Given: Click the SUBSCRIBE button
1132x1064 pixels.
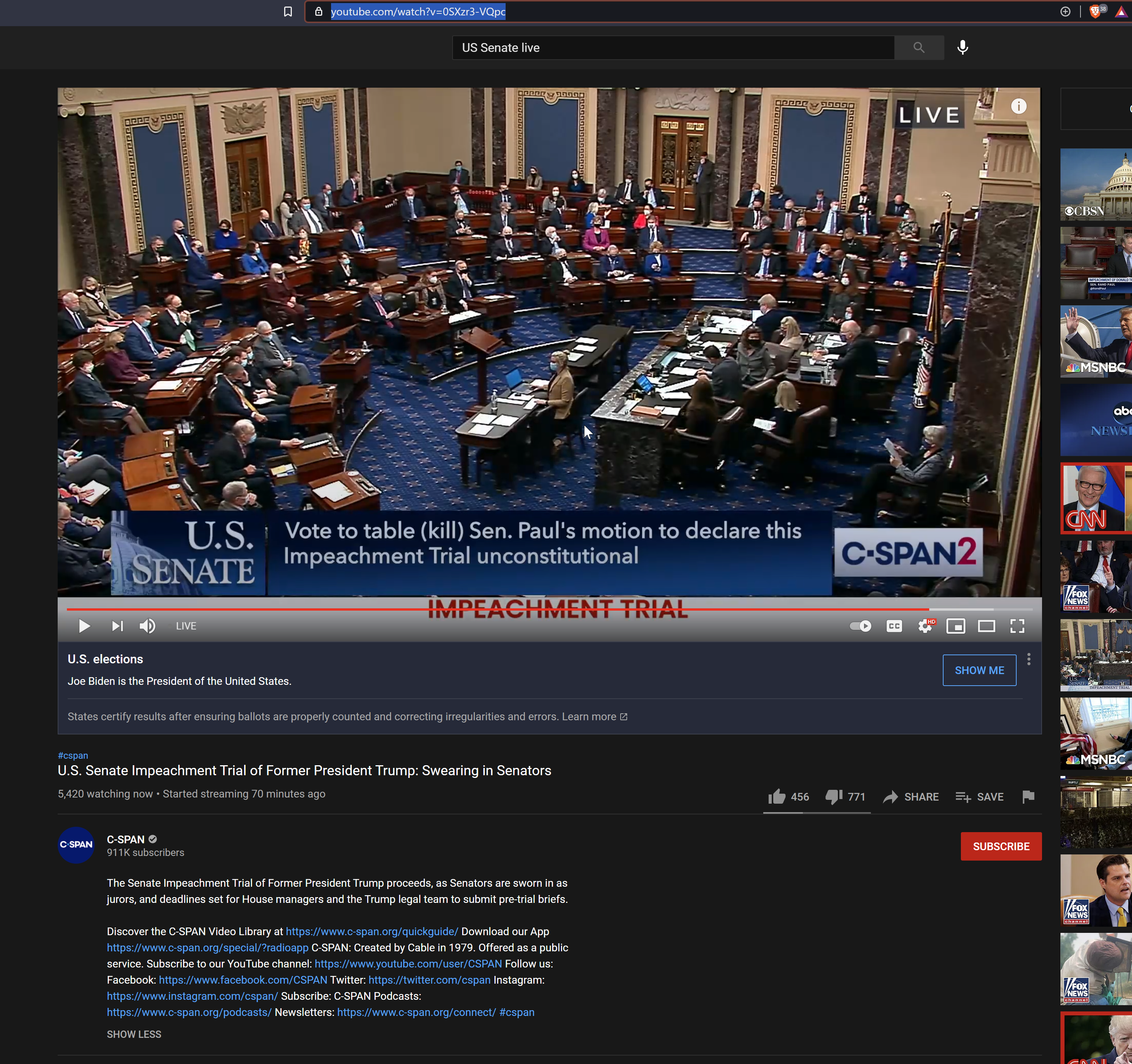Looking at the screenshot, I should coord(1001,846).
